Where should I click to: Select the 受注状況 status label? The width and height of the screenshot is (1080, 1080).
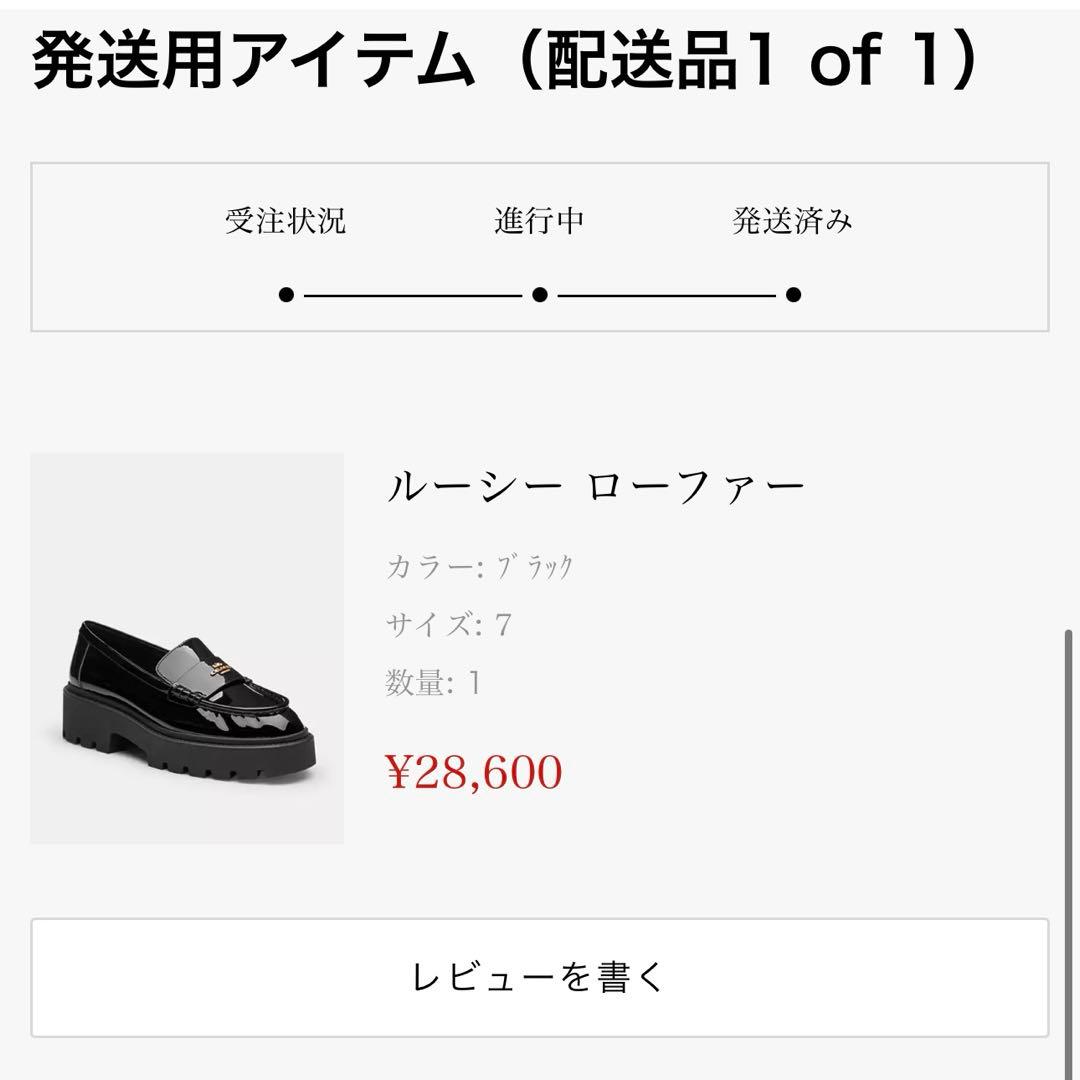288,221
